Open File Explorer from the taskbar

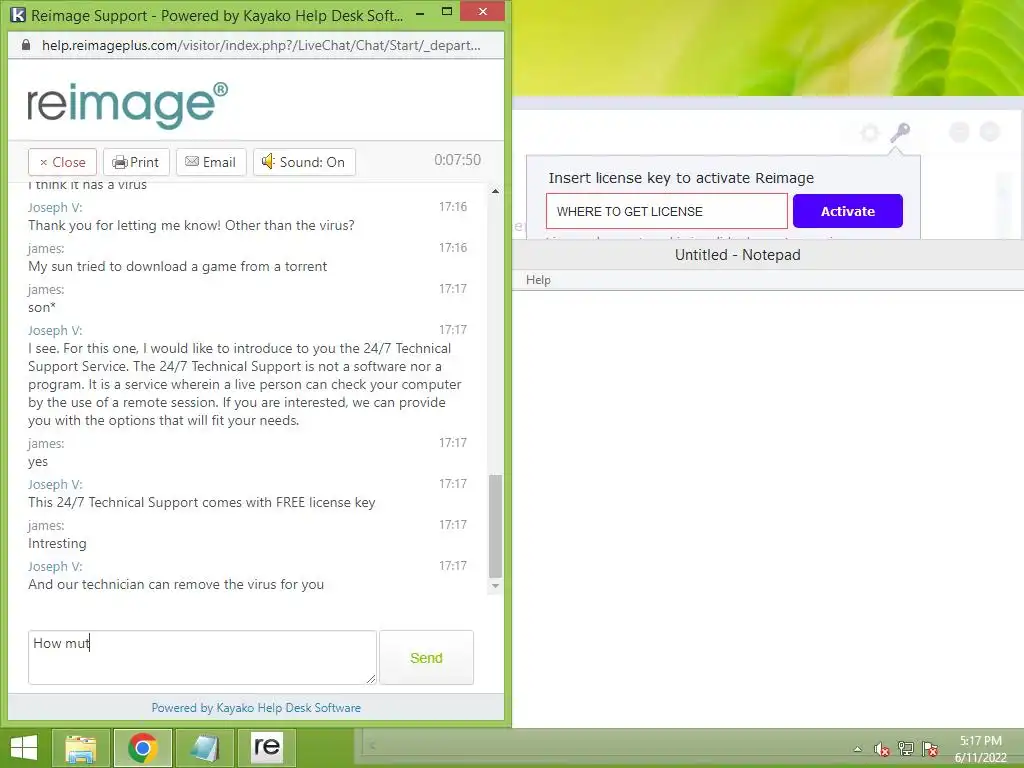tap(81, 748)
